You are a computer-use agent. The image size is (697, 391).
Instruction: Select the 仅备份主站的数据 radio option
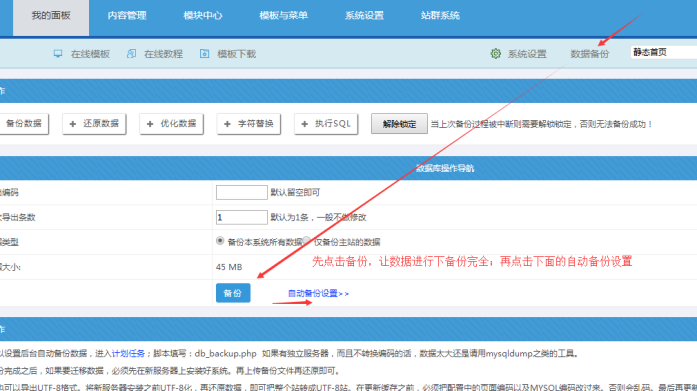(x=306, y=240)
